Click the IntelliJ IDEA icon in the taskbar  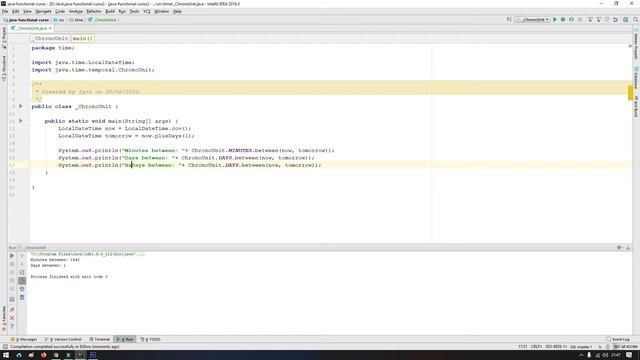coord(80,355)
